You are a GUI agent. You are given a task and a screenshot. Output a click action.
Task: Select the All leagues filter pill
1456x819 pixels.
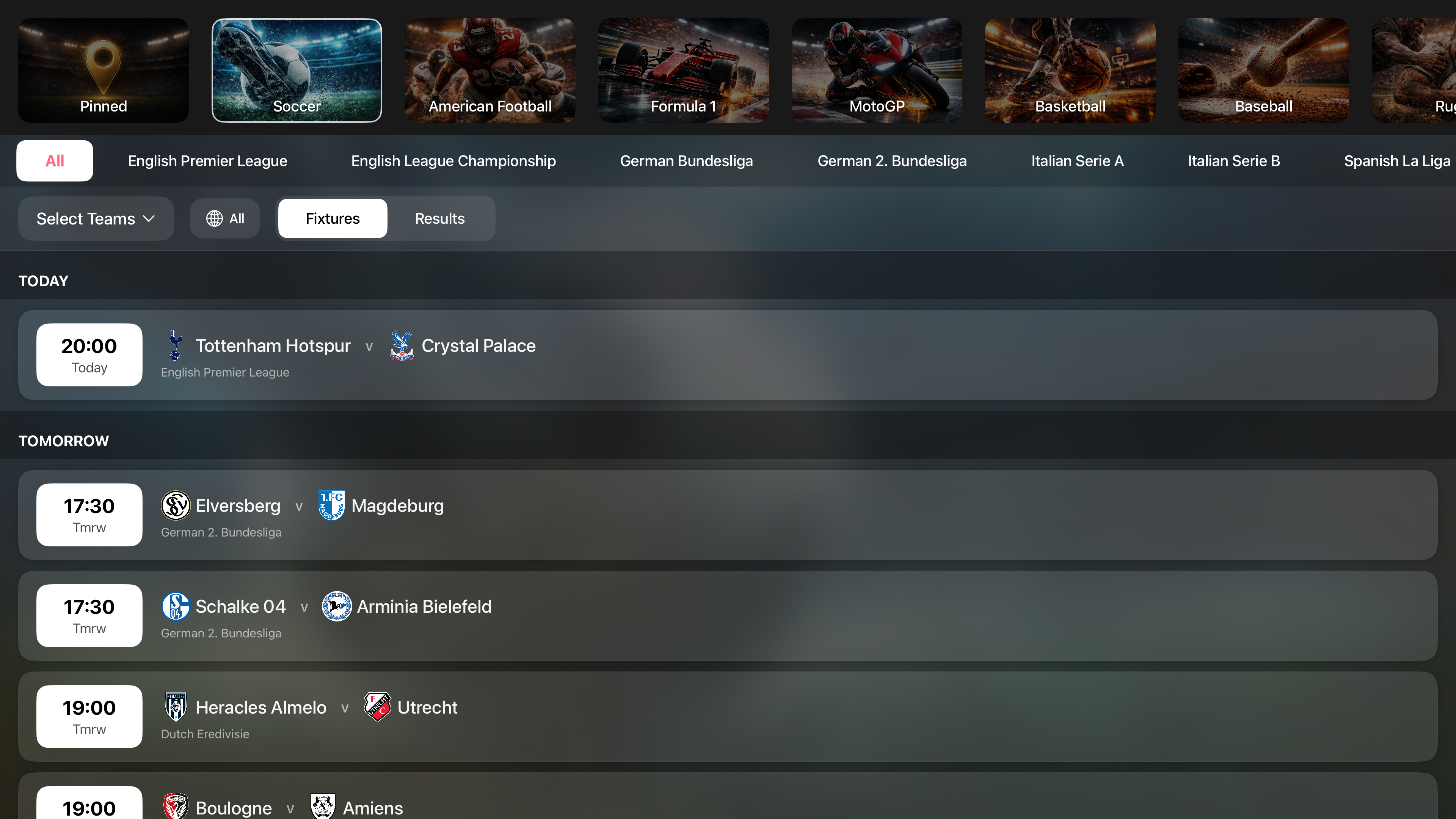click(55, 161)
